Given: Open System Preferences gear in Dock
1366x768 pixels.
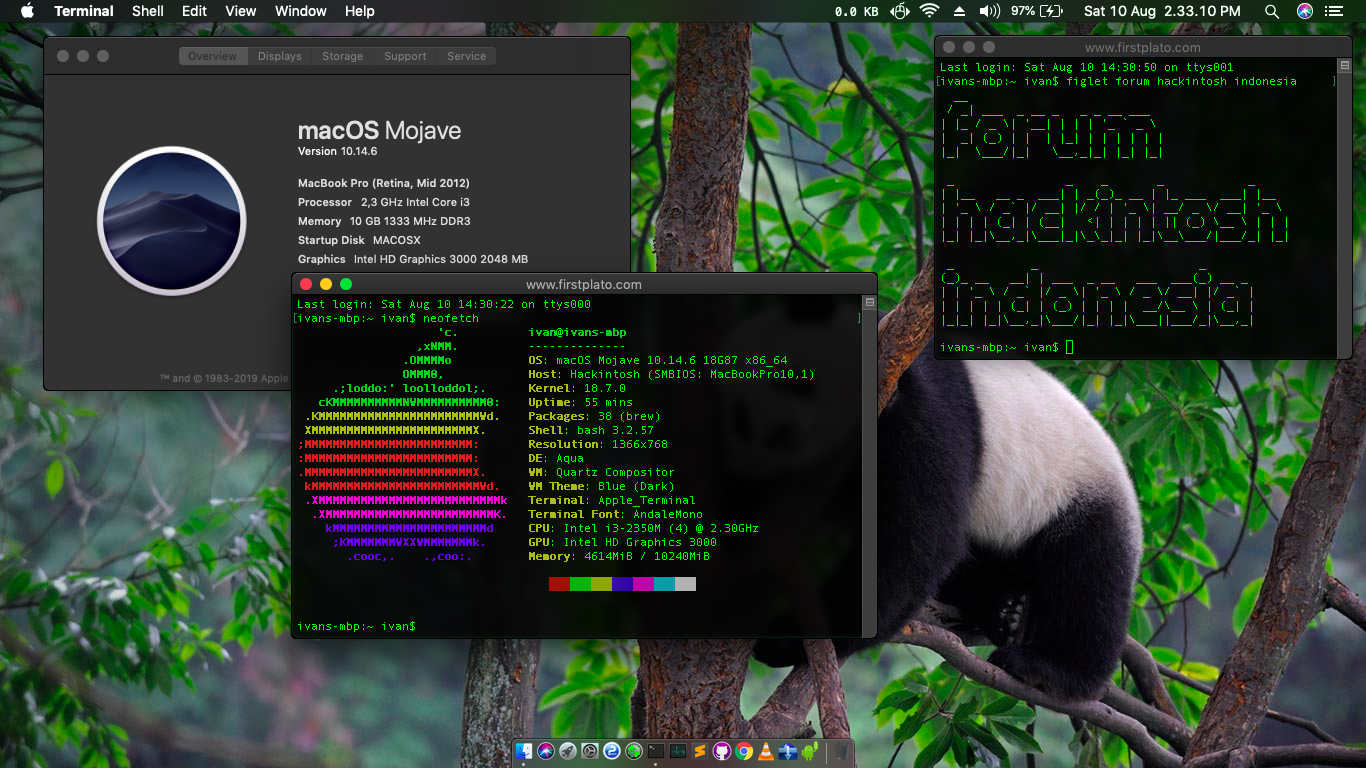Looking at the screenshot, I should coord(590,750).
